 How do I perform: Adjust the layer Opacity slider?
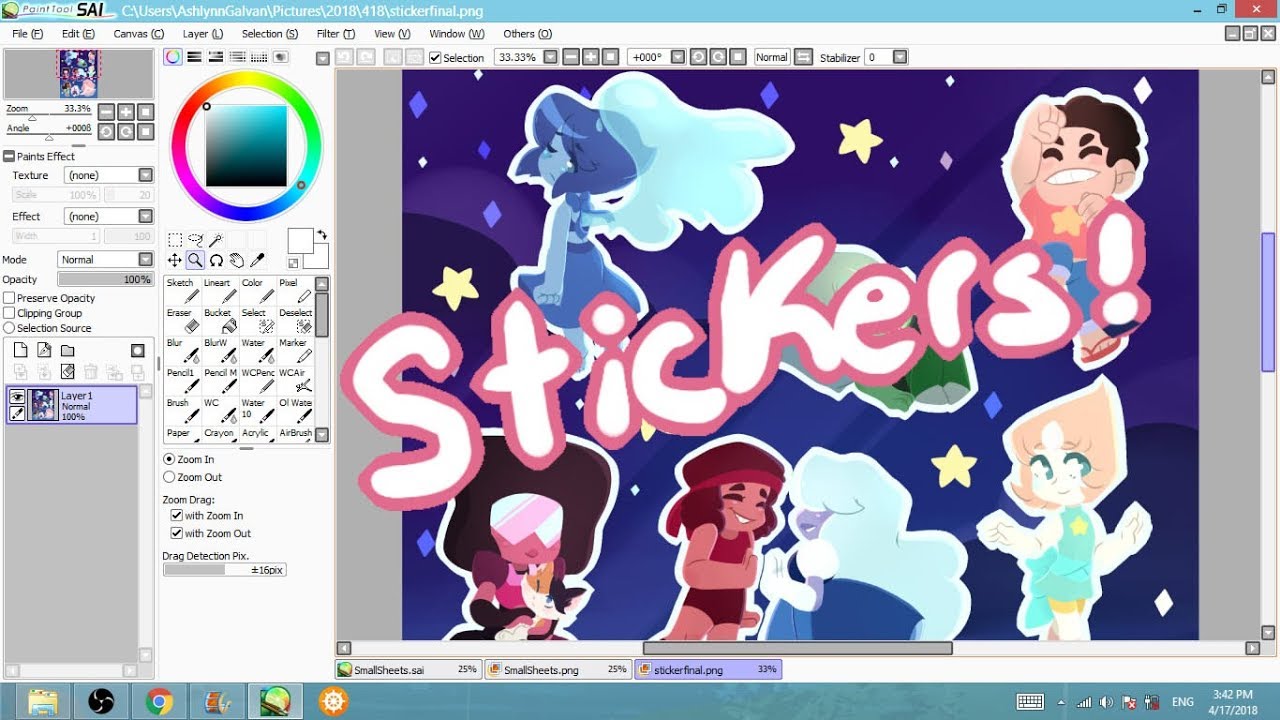[105, 279]
